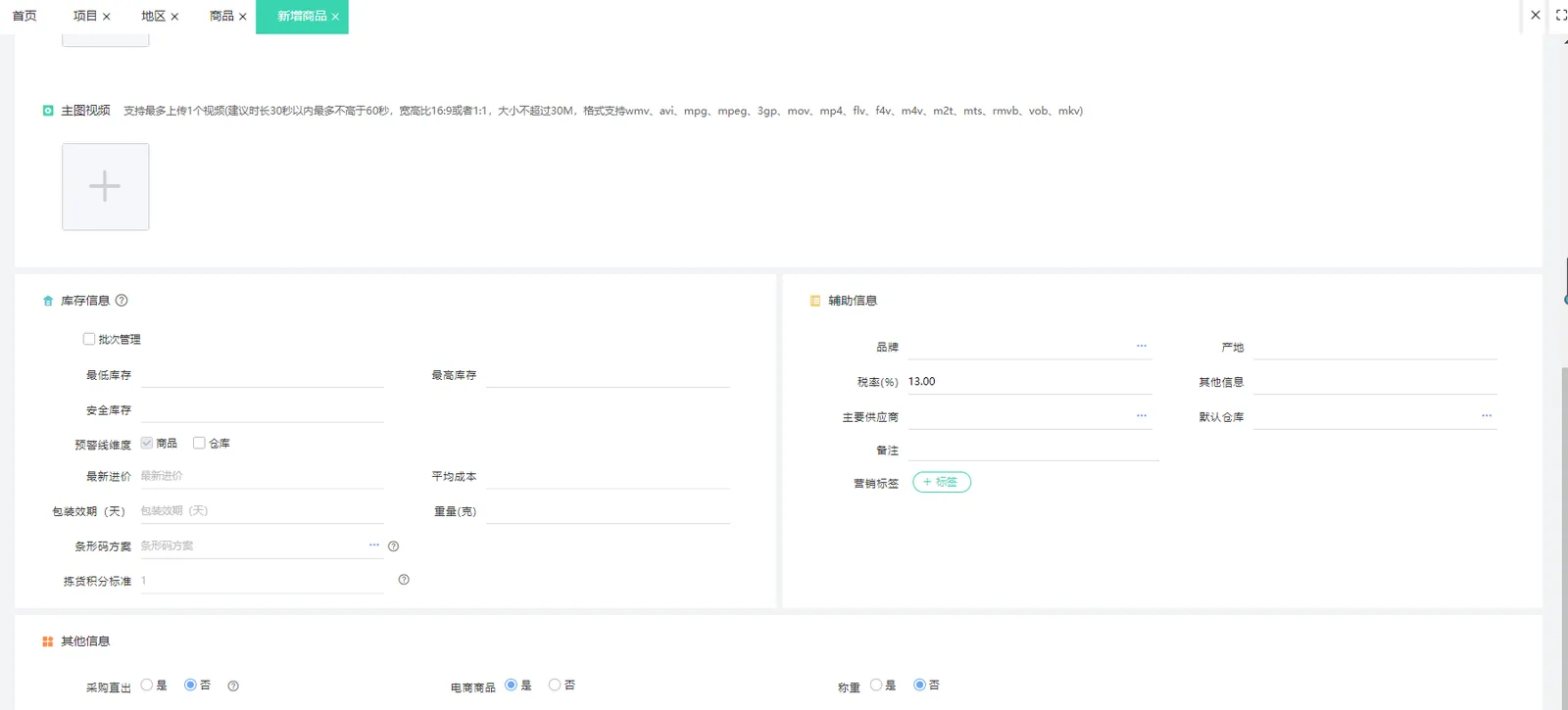Close the 新增商品 tab with its x

pyautogui.click(x=335, y=17)
